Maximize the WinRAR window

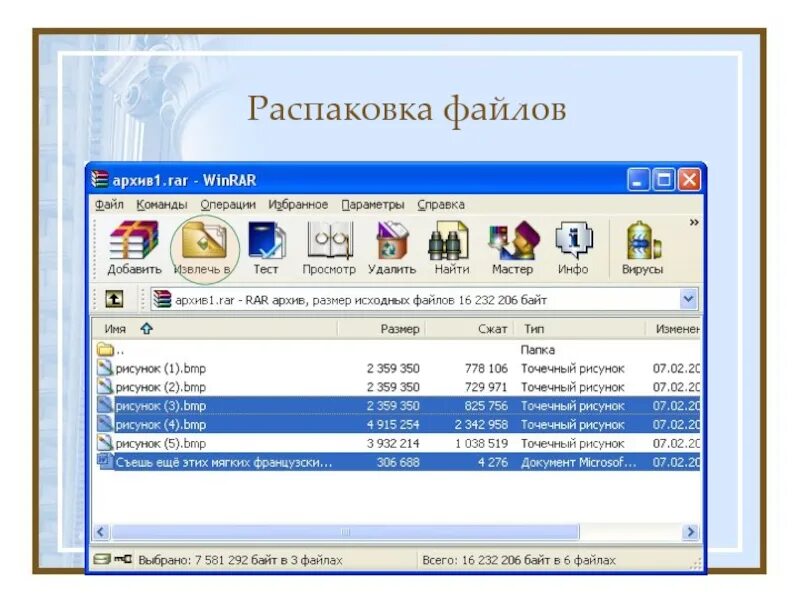664,180
